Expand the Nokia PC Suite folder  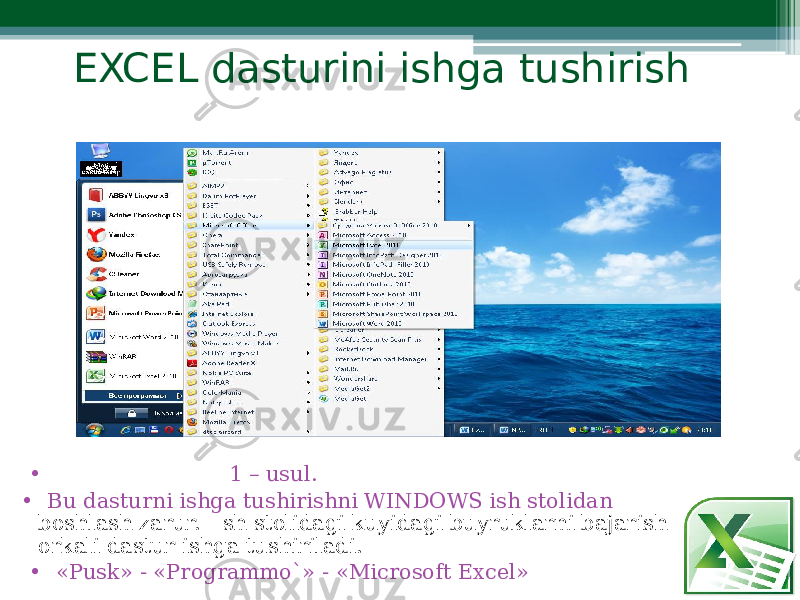click(248, 372)
